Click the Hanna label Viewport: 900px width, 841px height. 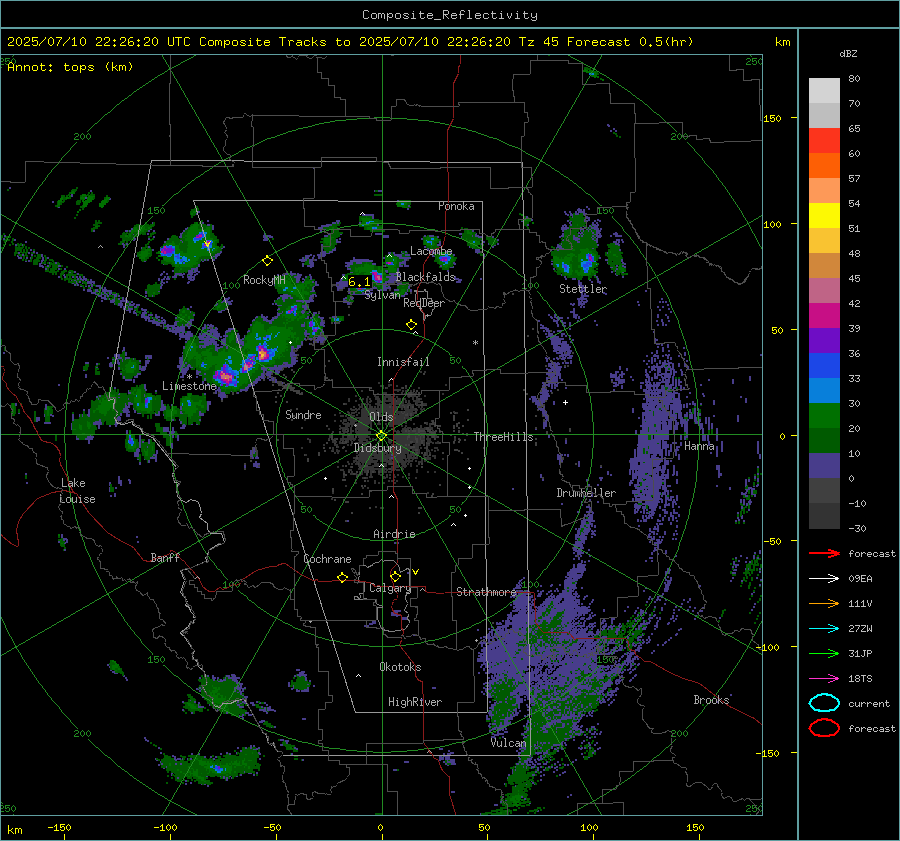tap(699, 446)
